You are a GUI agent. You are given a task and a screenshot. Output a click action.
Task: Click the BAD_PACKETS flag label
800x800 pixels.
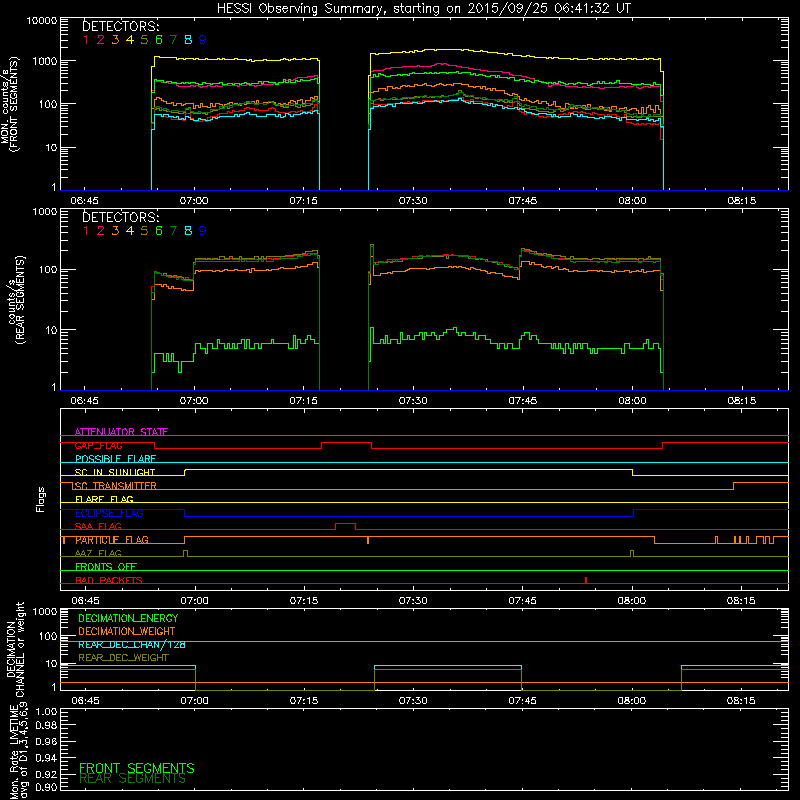[109, 580]
